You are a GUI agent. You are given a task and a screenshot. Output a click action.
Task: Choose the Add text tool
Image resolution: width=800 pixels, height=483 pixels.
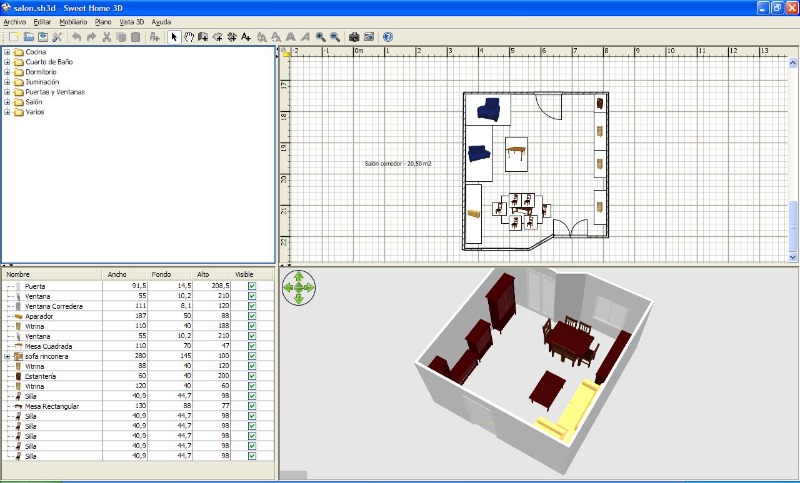[x=246, y=37]
